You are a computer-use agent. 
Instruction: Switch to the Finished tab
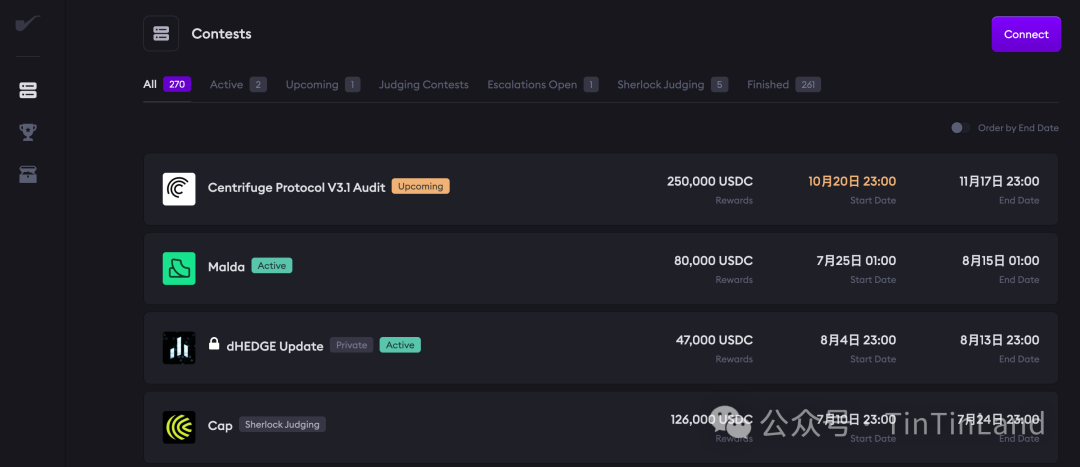(784, 85)
